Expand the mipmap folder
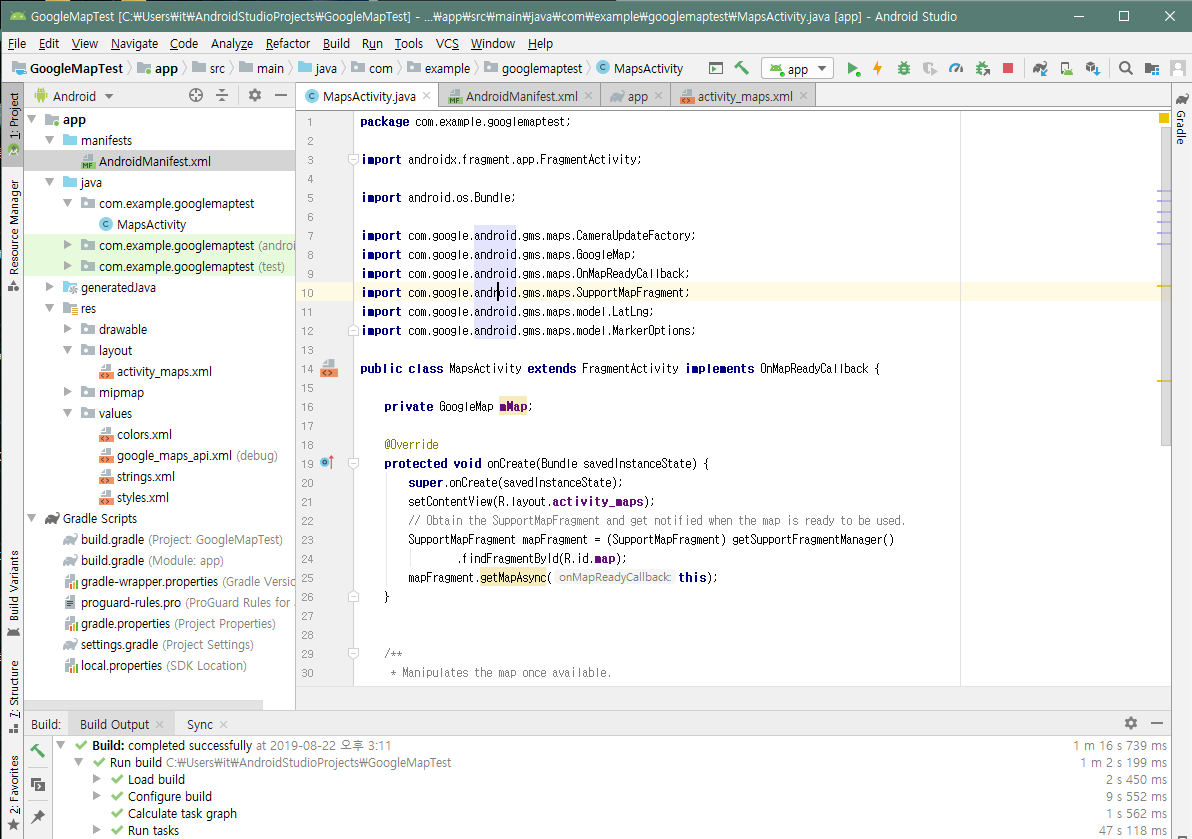 tap(68, 392)
